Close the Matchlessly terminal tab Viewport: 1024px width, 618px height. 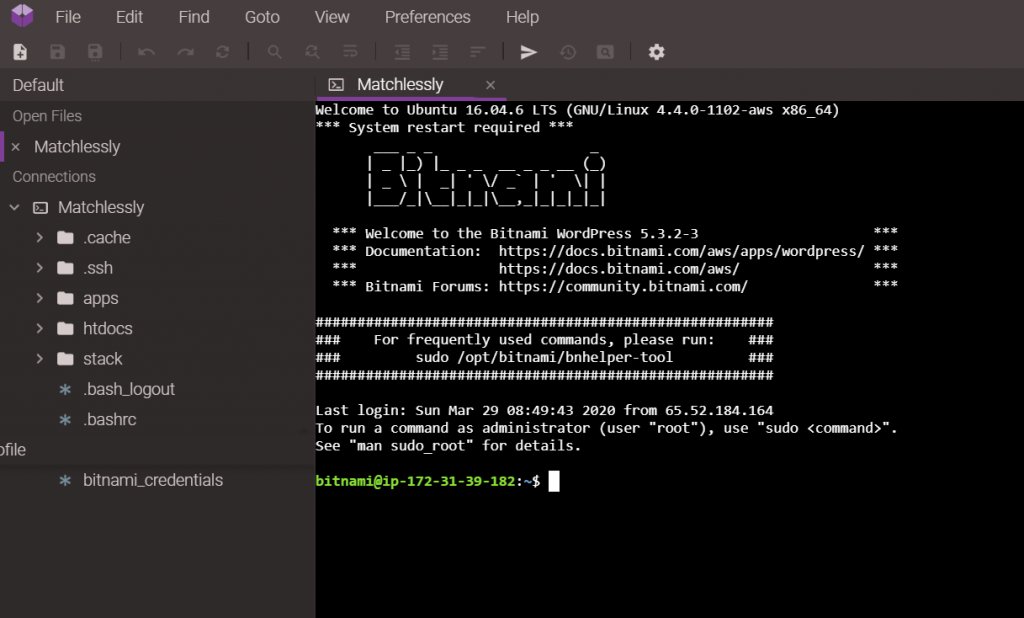coord(490,86)
